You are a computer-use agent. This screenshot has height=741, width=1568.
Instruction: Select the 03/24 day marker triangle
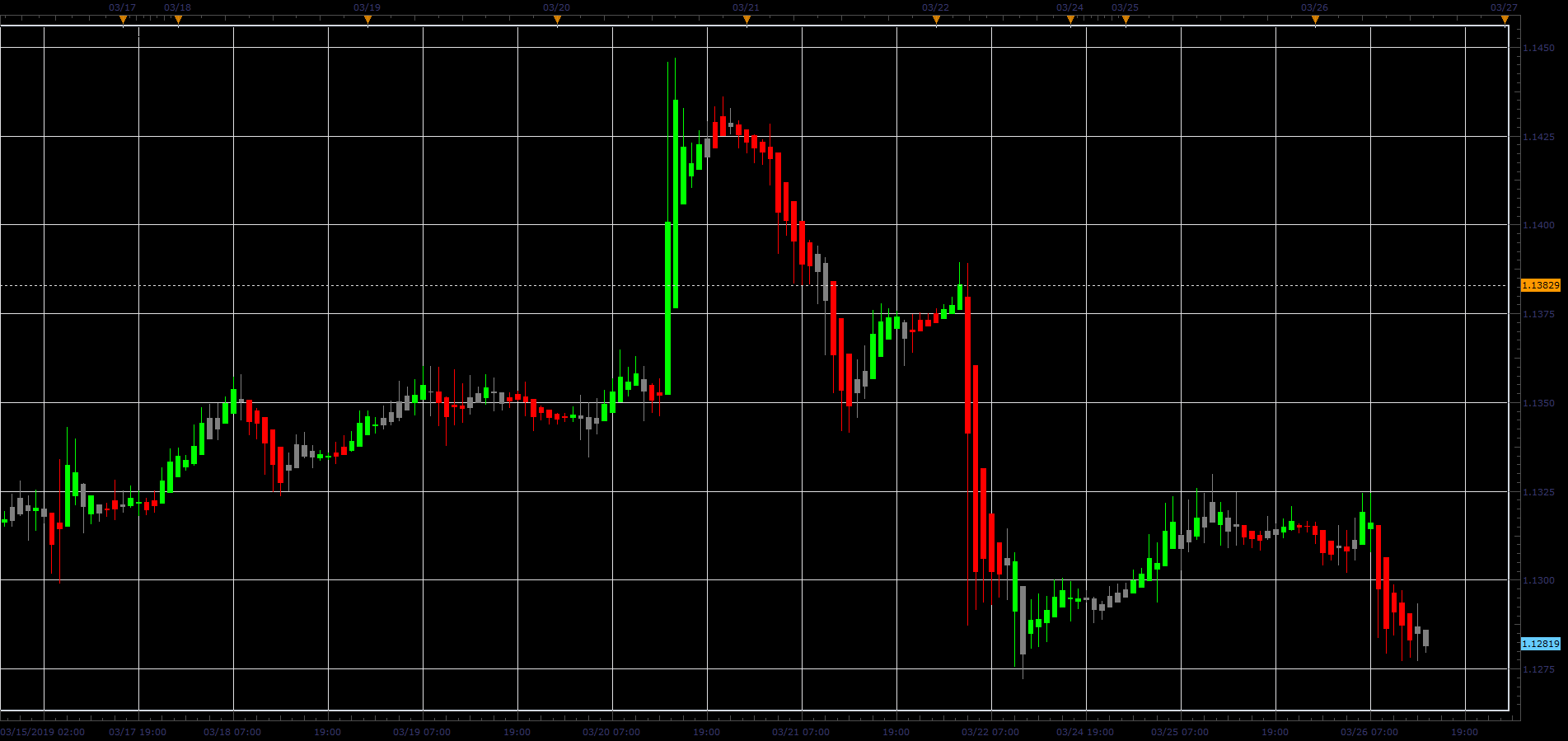1070,20
